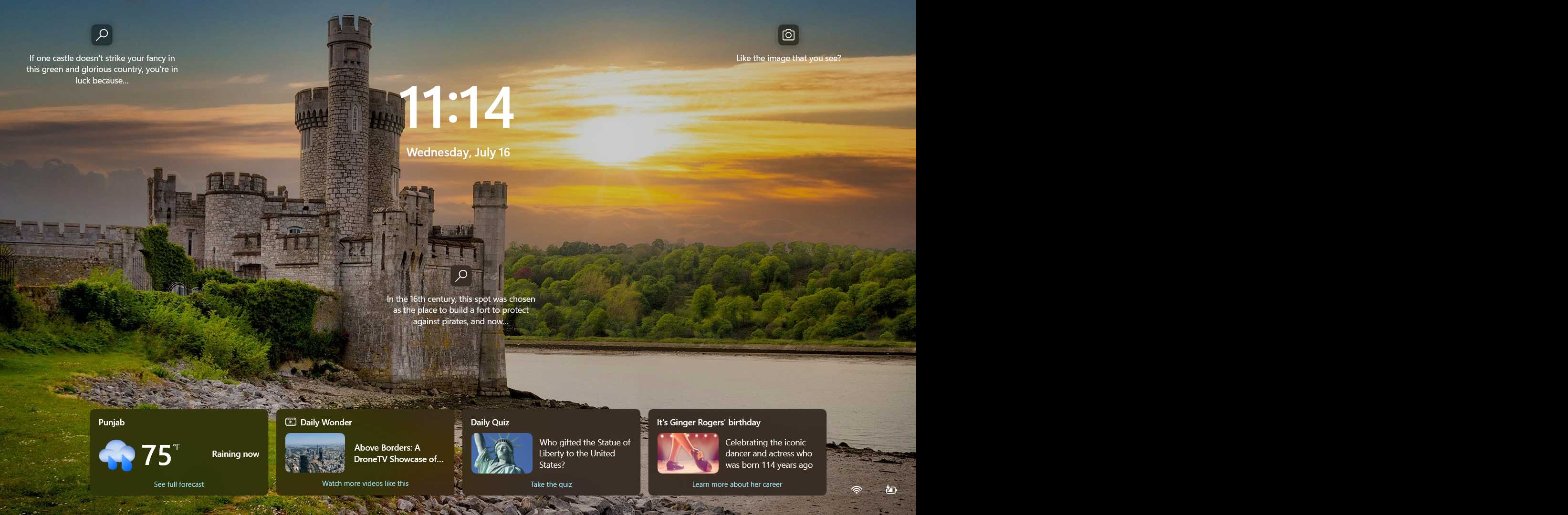
Task: Click the "If one castle doesn't strike your fancy" caption
Action: (102, 69)
